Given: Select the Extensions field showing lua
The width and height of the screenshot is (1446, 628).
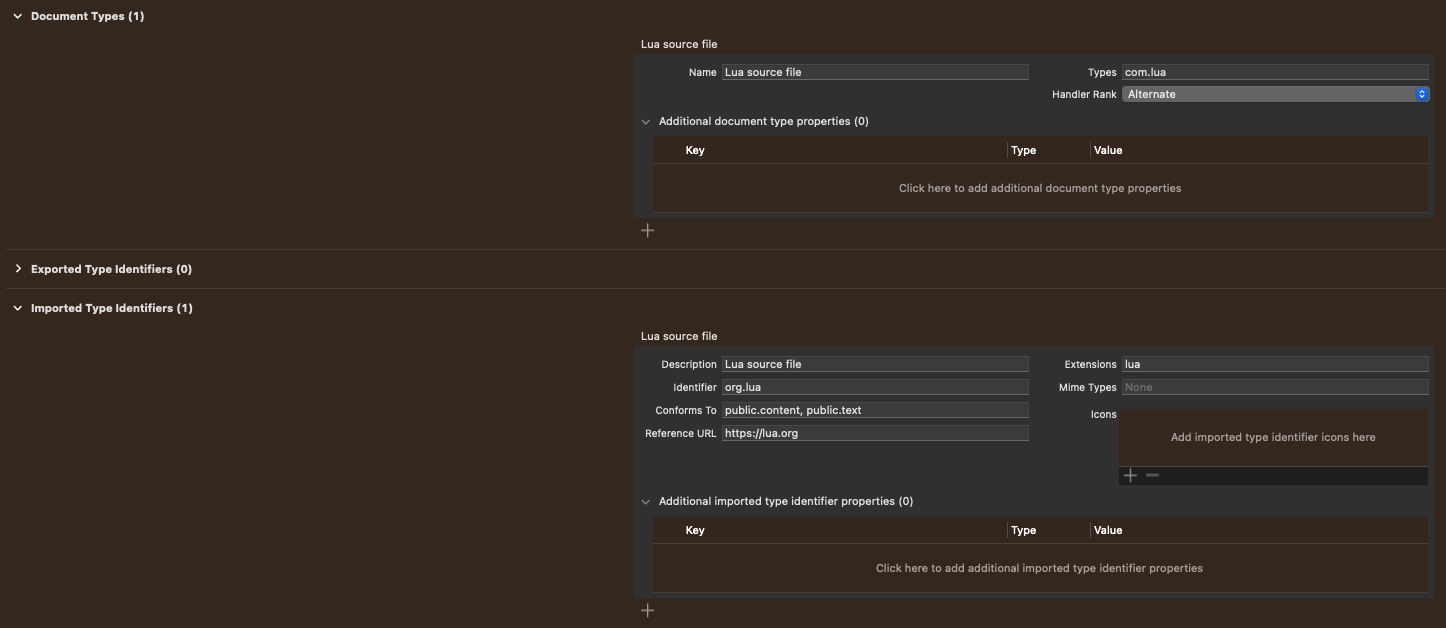Looking at the screenshot, I should tap(1275, 363).
